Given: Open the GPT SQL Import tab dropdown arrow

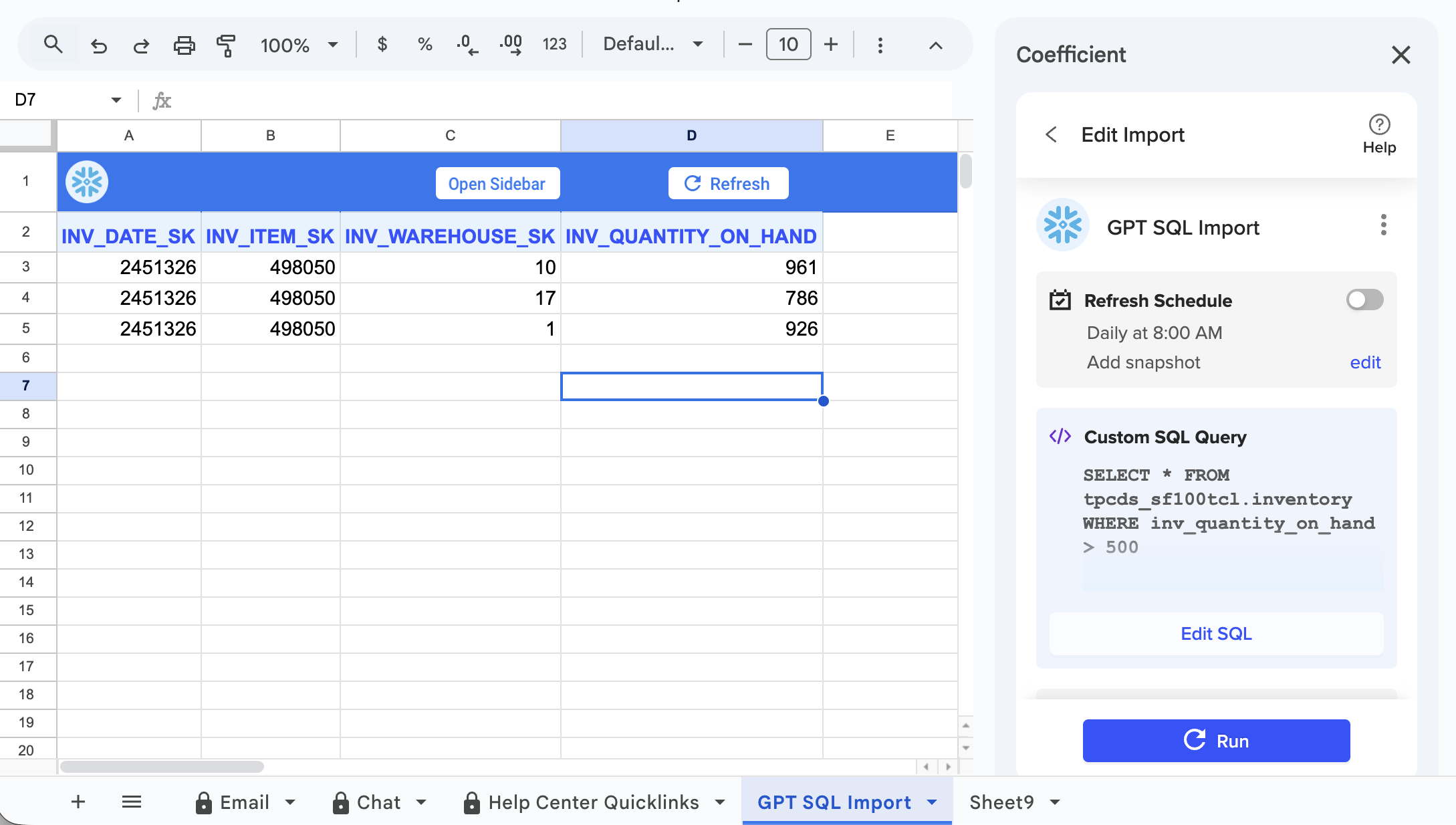Looking at the screenshot, I should [932, 802].
